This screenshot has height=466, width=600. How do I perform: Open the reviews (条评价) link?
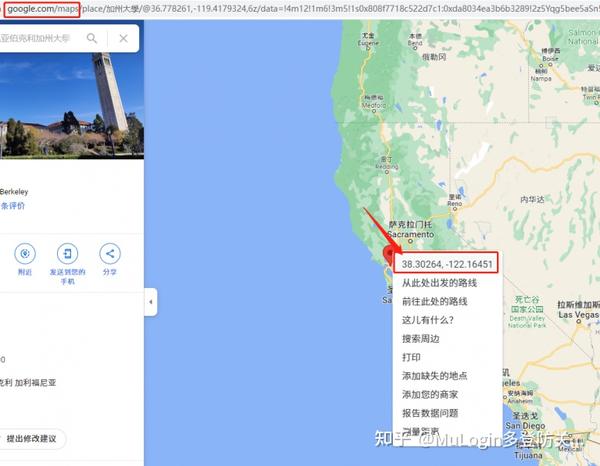pyautogui.click(x=13, y=206)
